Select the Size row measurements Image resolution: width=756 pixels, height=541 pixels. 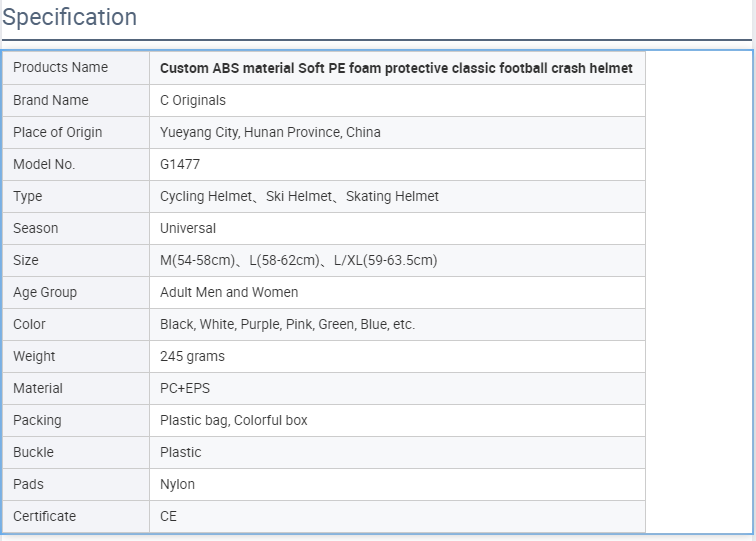point(298,260)
